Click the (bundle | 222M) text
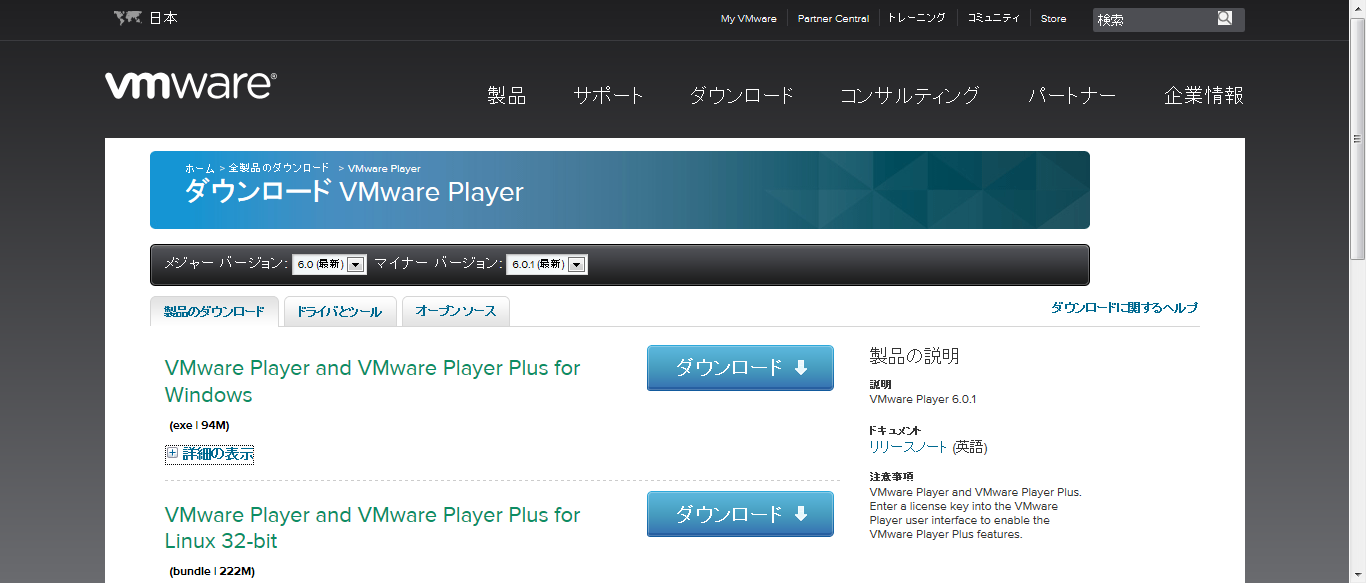Viewport: 1366px width, 583px height. pyautogui.click(x=212, y=571)
